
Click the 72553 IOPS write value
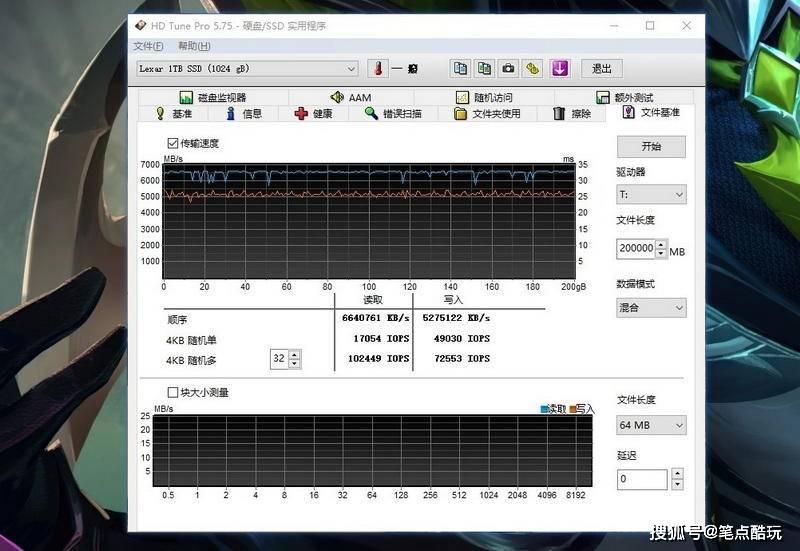pos(462,358)
